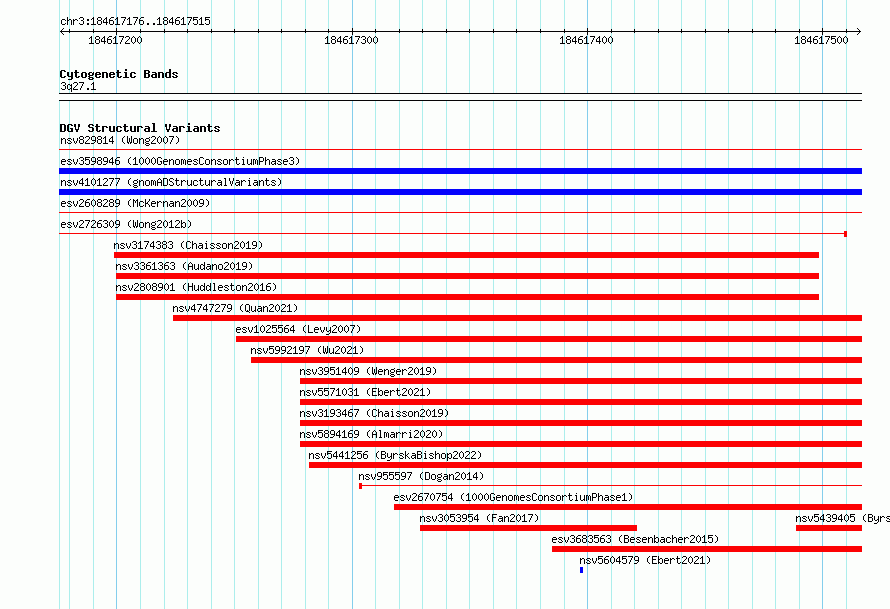Screen dimensions: 890x609
Task: Click the nsv4747279 Quan2021 red bar
Action: pos(518,318)
